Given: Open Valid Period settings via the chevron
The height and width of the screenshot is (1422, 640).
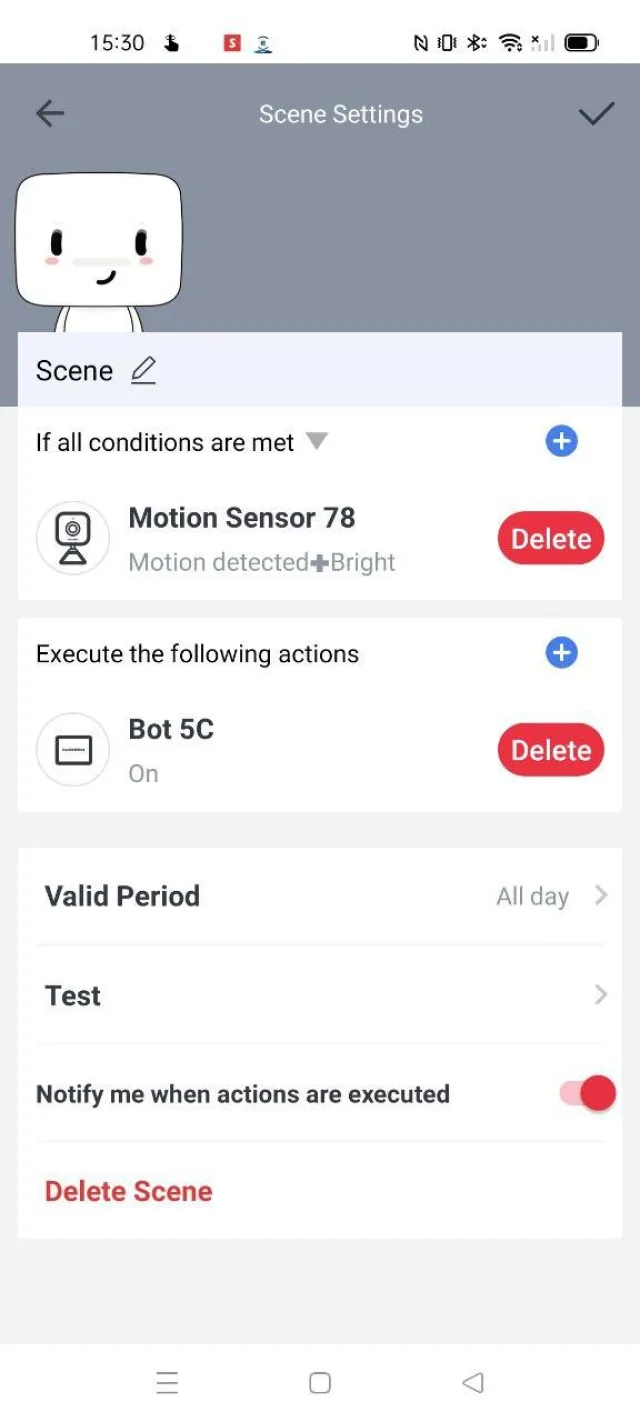Looking at the screenshot, I should pyautogui.click(x=599, y=895).
